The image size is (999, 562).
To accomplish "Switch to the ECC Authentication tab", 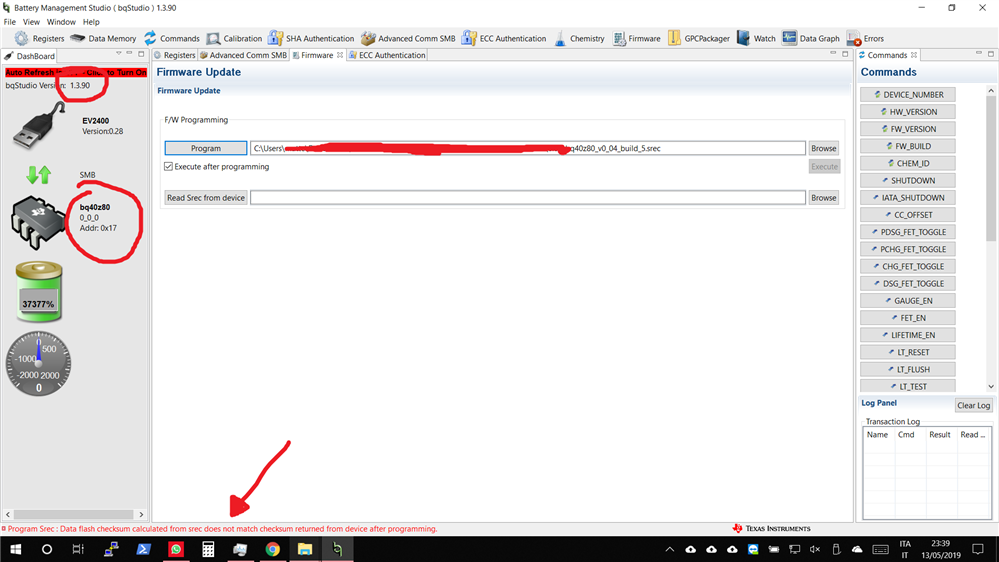I will [x=387, y=55].
